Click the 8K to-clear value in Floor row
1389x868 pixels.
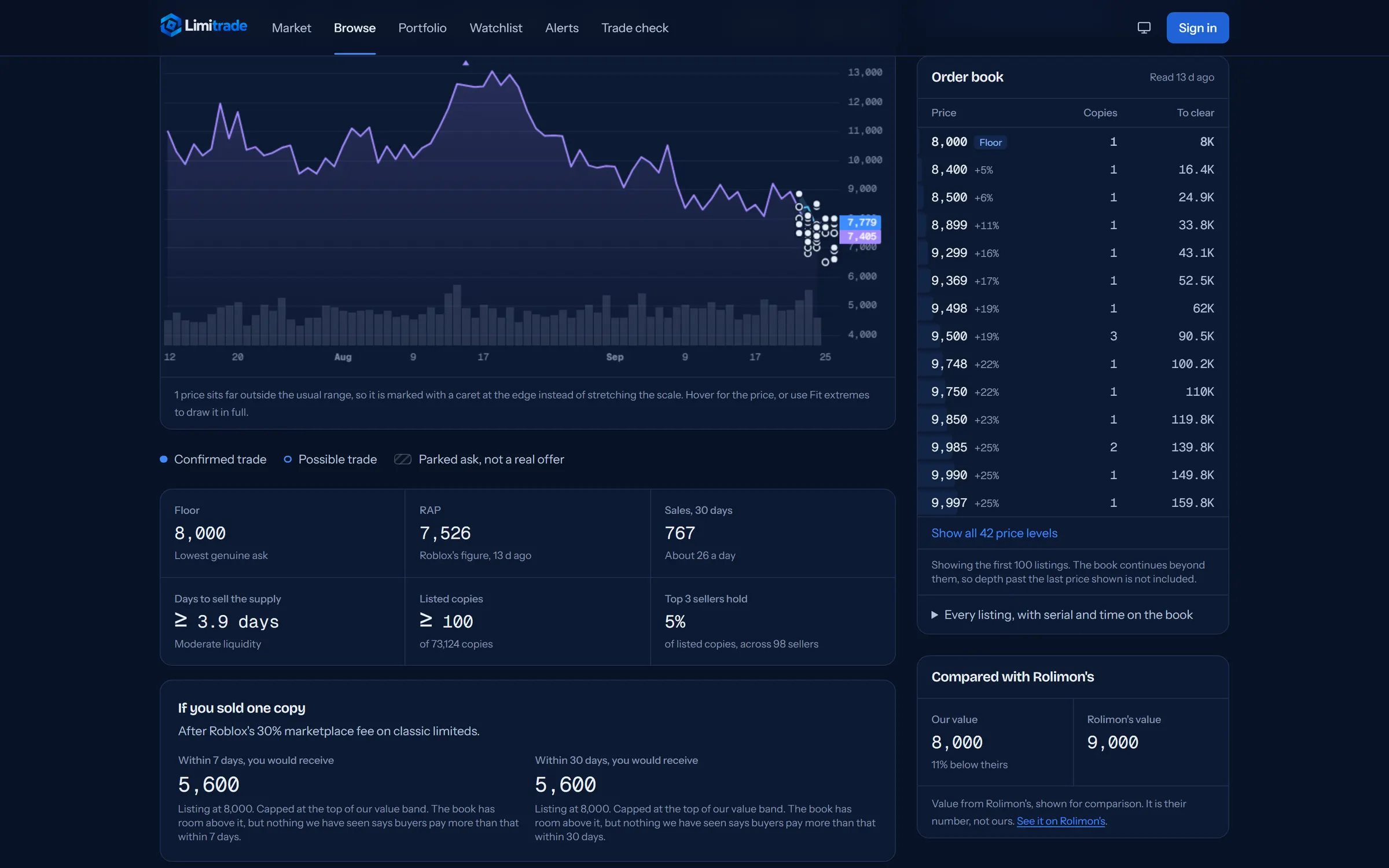coord(1207,142)
